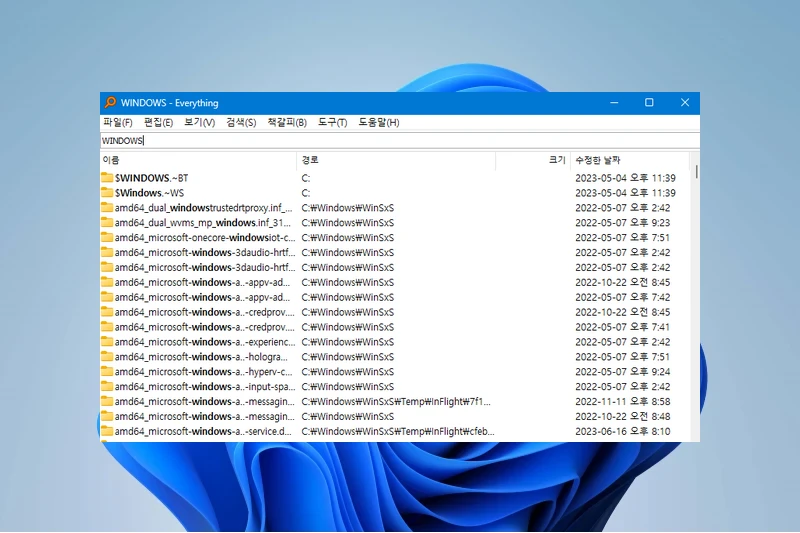Image resolution: width=800 pixels, height=533 pixels.
Task: Open the 검색(S) menu
Action: [241, 122]
